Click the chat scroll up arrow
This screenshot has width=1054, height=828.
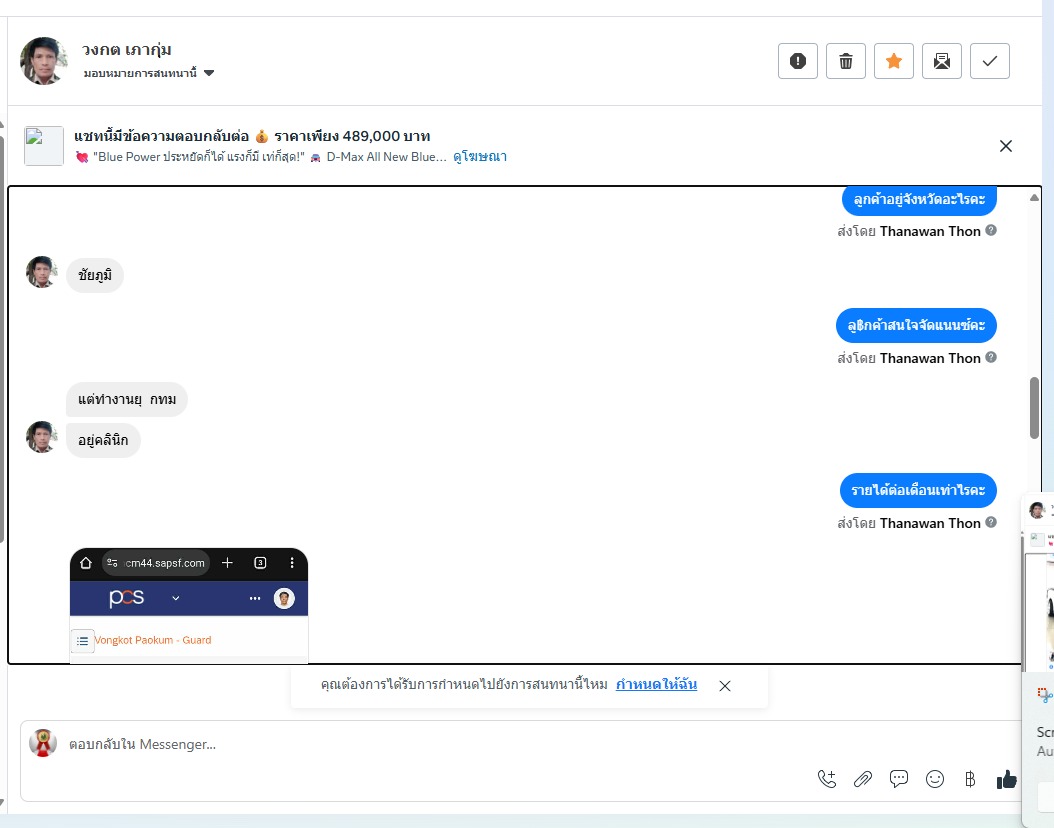pos(1034,198)
